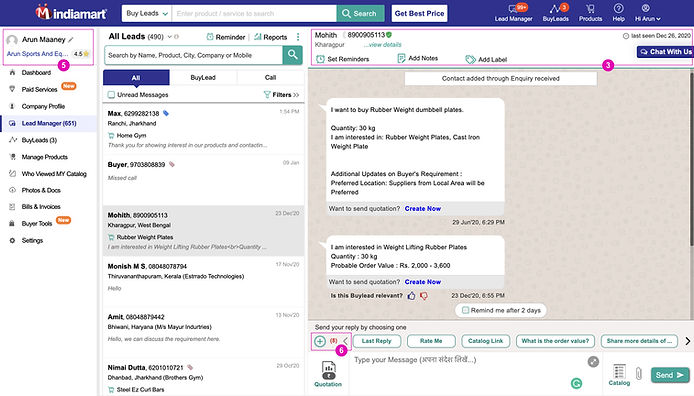Open Quotation tool below chat
Screen dimensions: 694x396
[x=328, y=374]
